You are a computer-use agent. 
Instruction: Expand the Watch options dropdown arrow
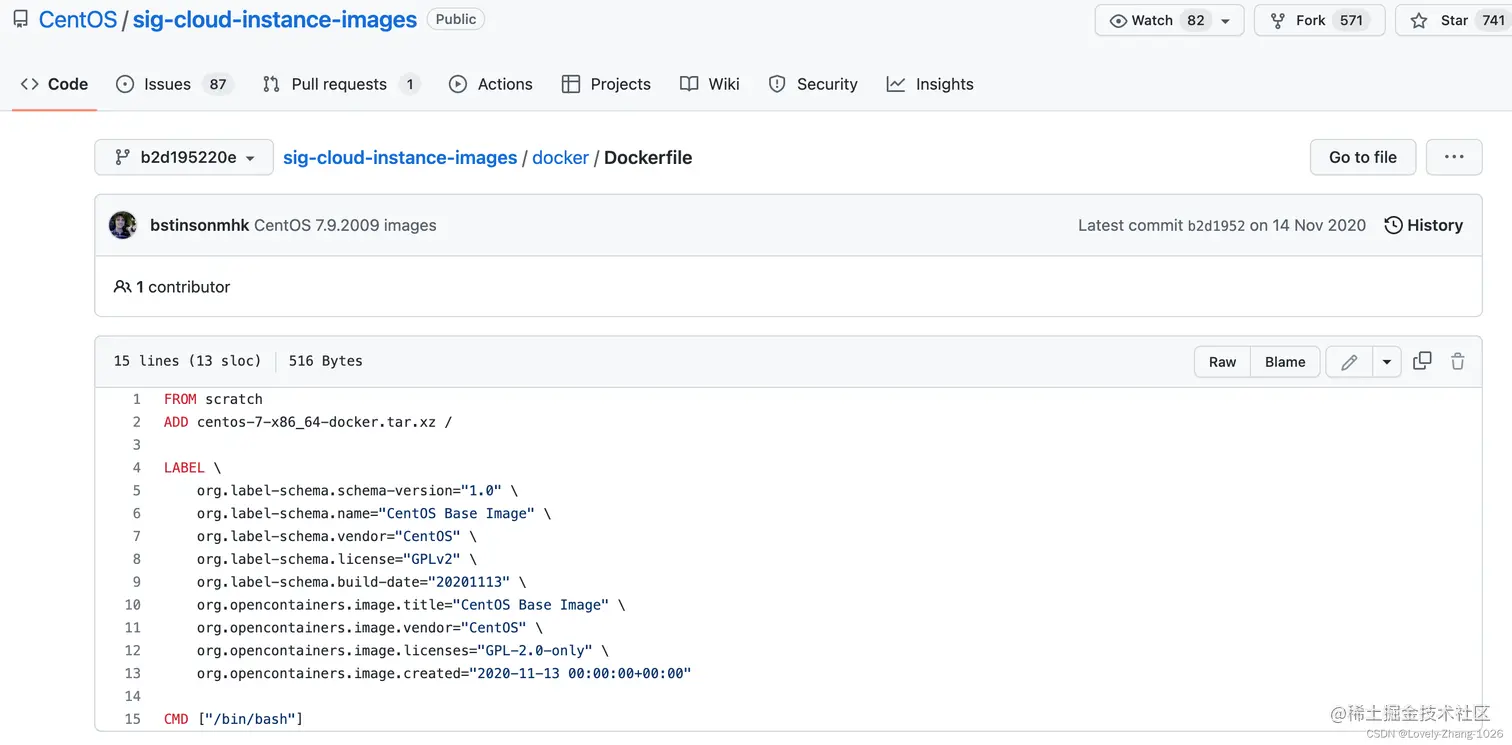(1226, 21)
